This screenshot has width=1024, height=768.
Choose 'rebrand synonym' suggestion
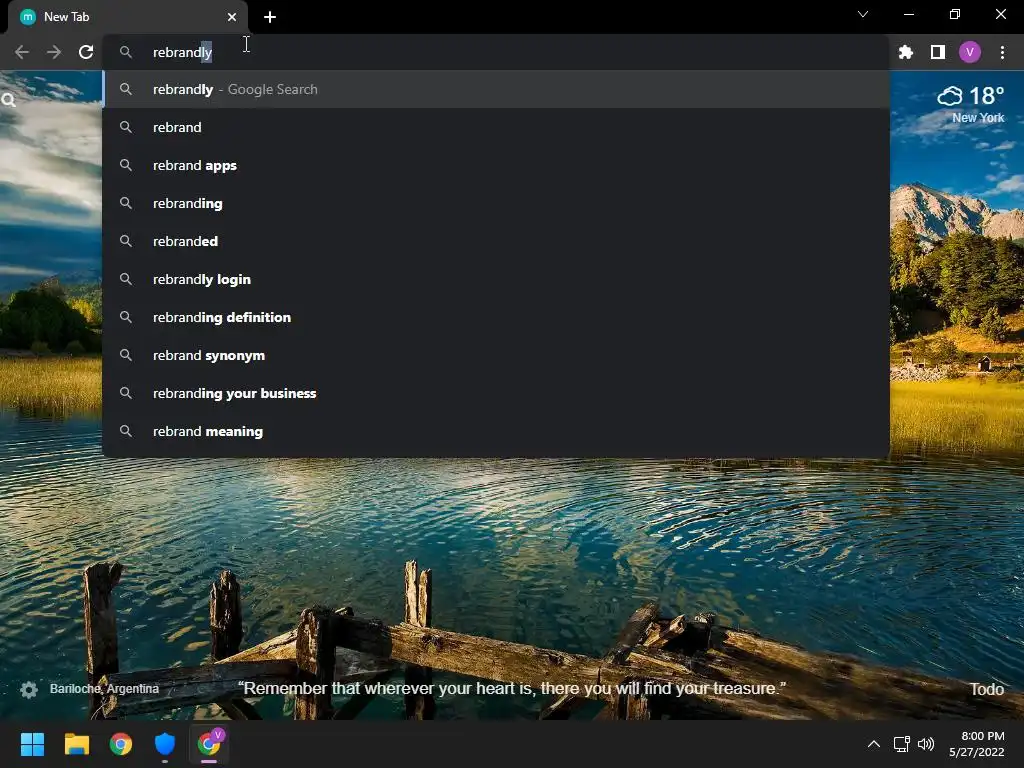coord(496,355)
